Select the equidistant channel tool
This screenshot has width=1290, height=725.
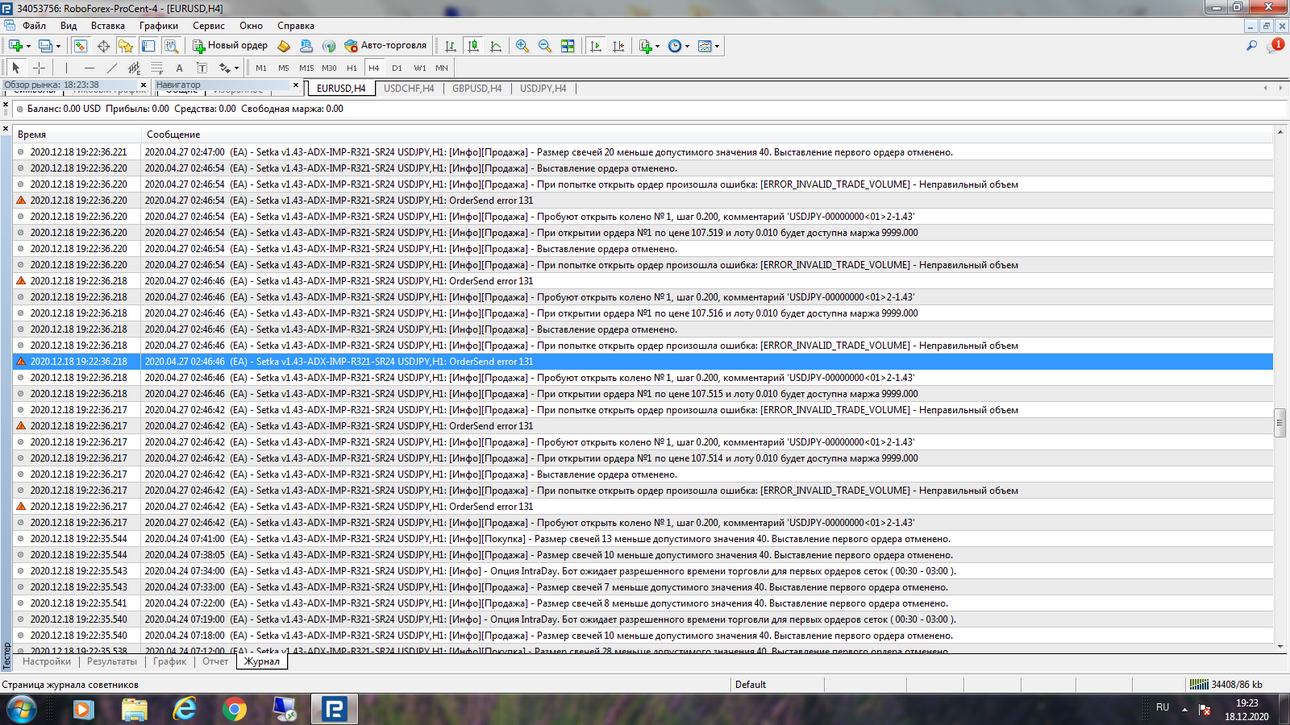click(134, 68)
